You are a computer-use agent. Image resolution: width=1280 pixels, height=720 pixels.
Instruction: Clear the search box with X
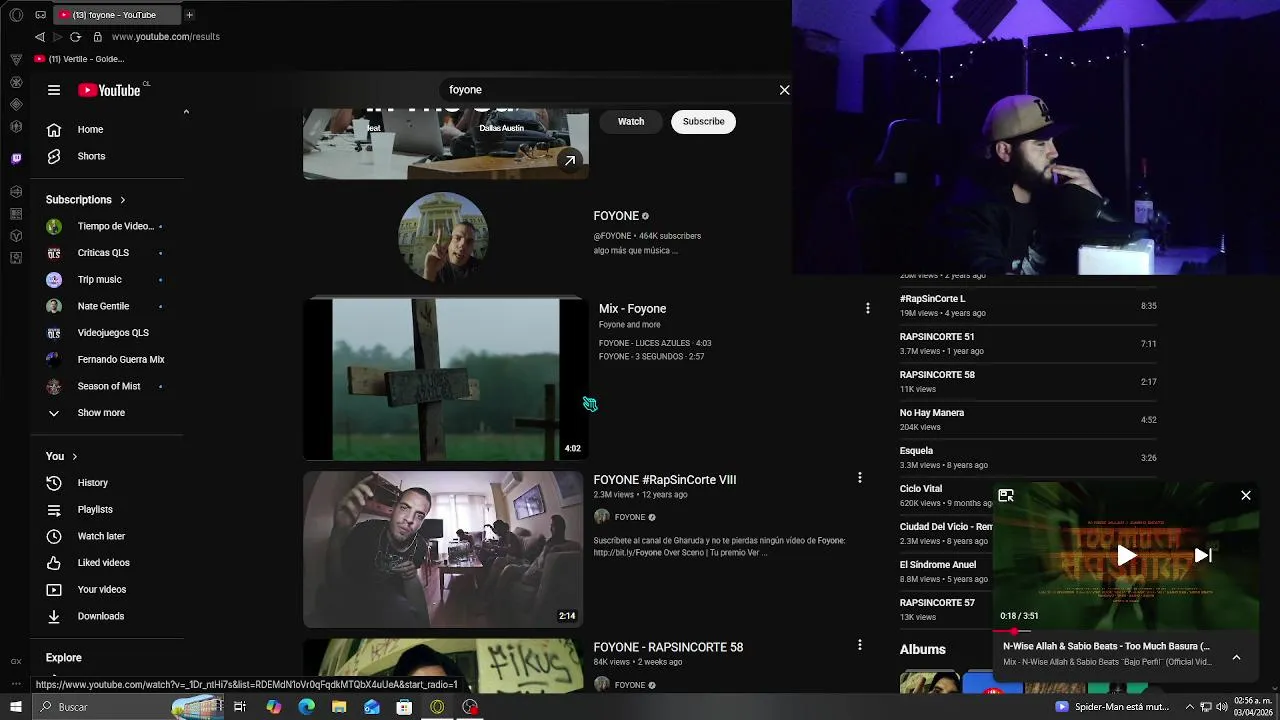[784, 90]
